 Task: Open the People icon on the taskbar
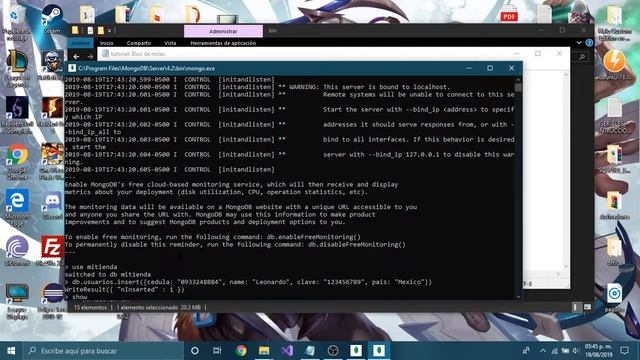tap(526, 351)
